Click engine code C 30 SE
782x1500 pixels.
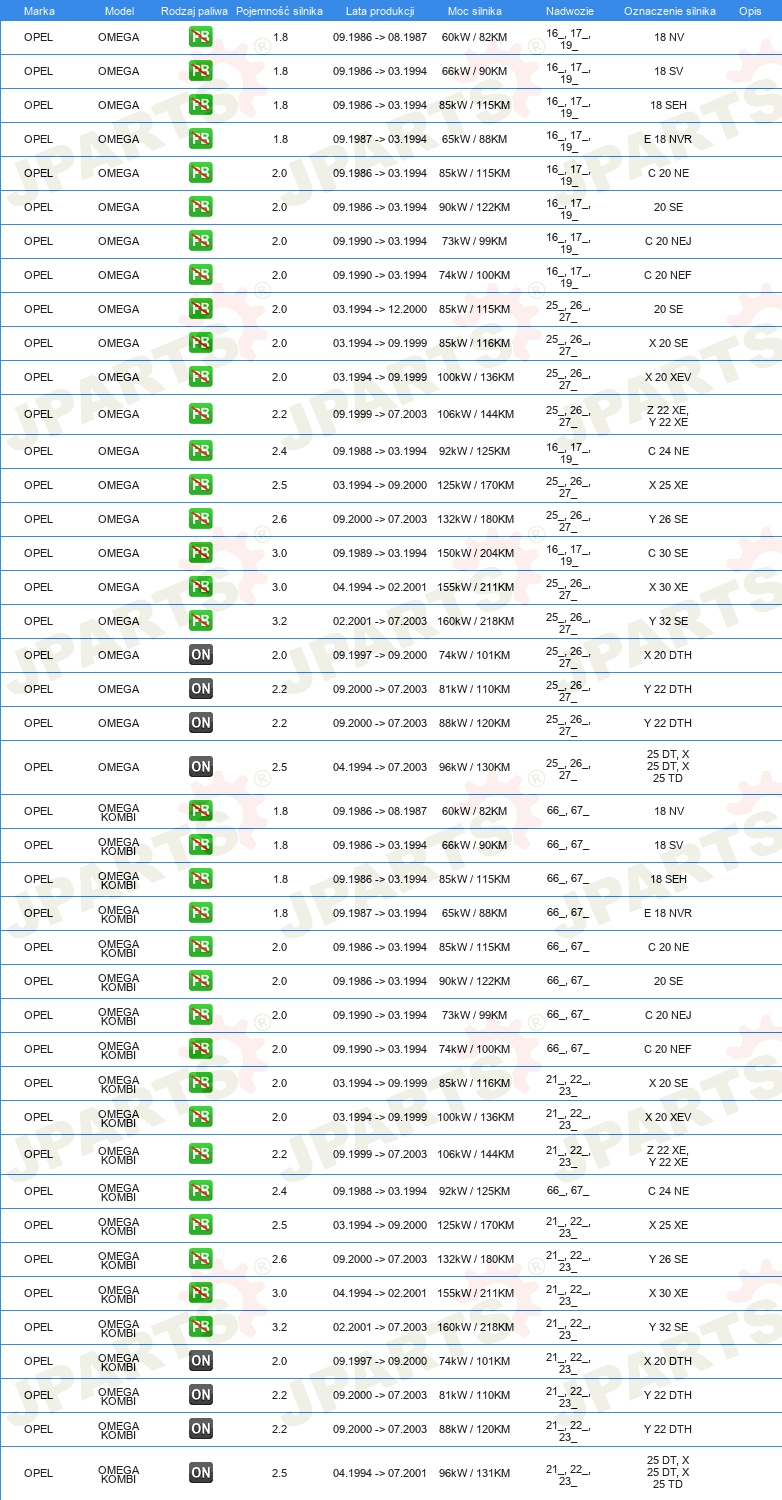point(669,554)
